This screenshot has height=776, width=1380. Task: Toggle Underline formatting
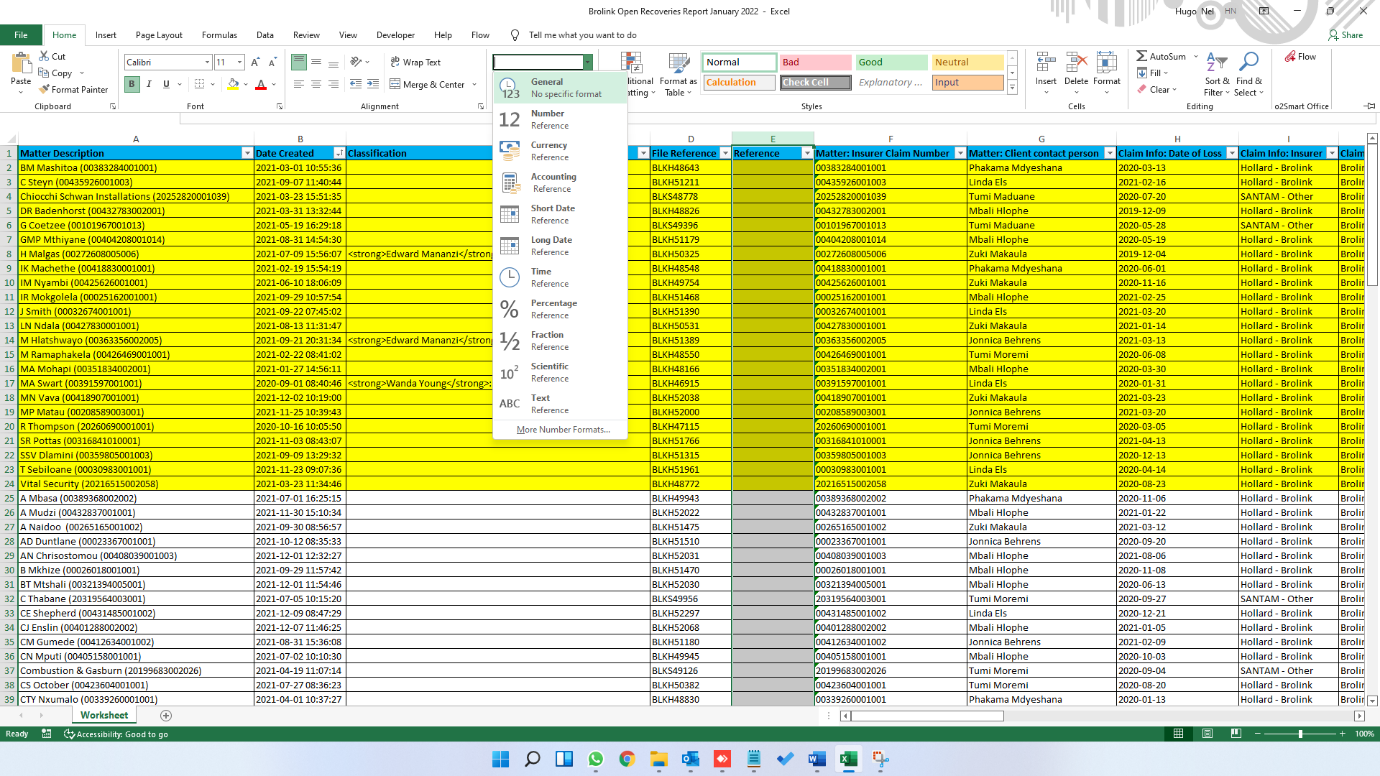point(166,85)
